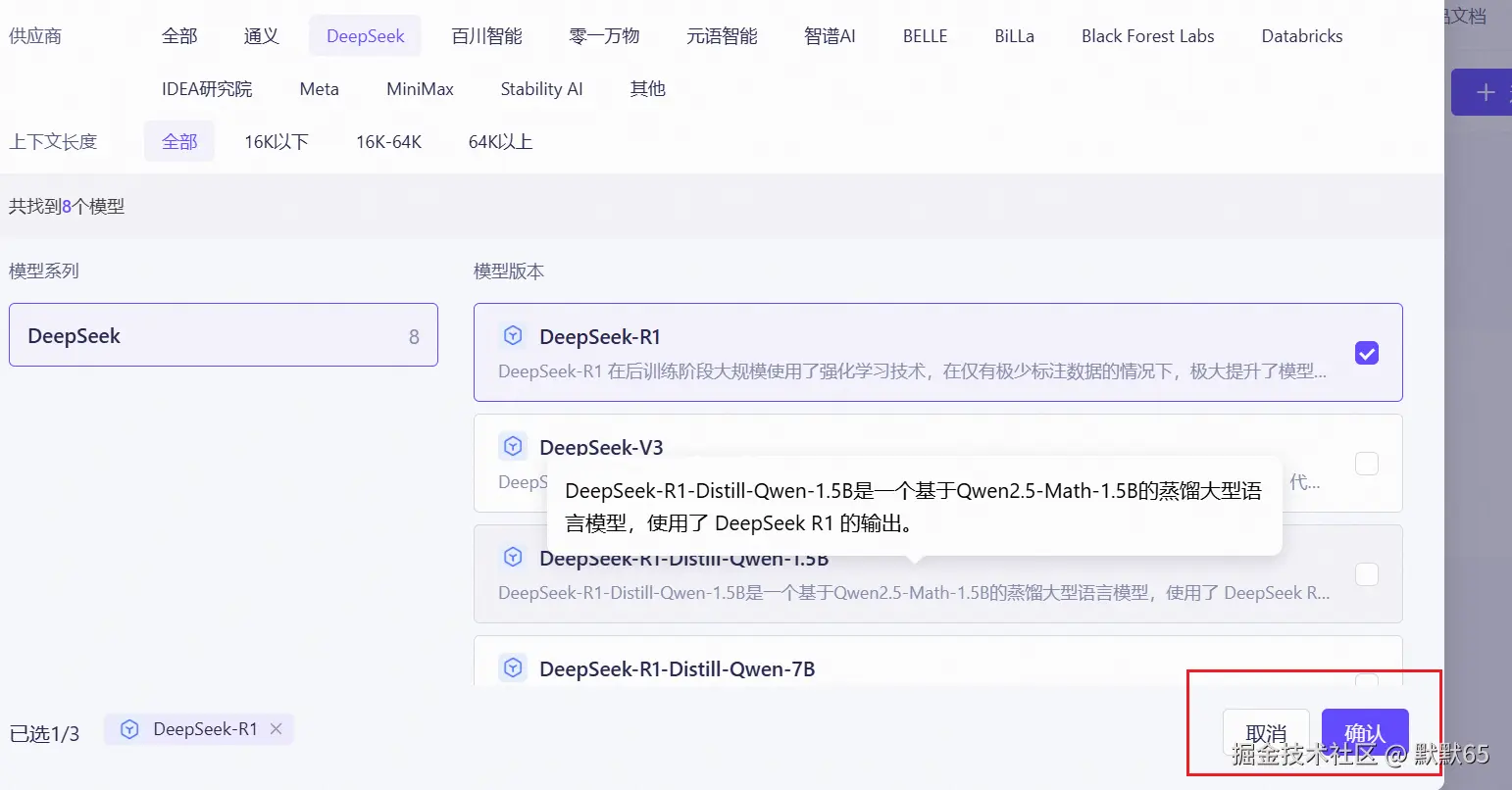The height and width of the screenshot is (790, 1512).
Task: Click the DeepSeek-R1-Distill-Qwen-7B logo icon
Action: point(513,668)
